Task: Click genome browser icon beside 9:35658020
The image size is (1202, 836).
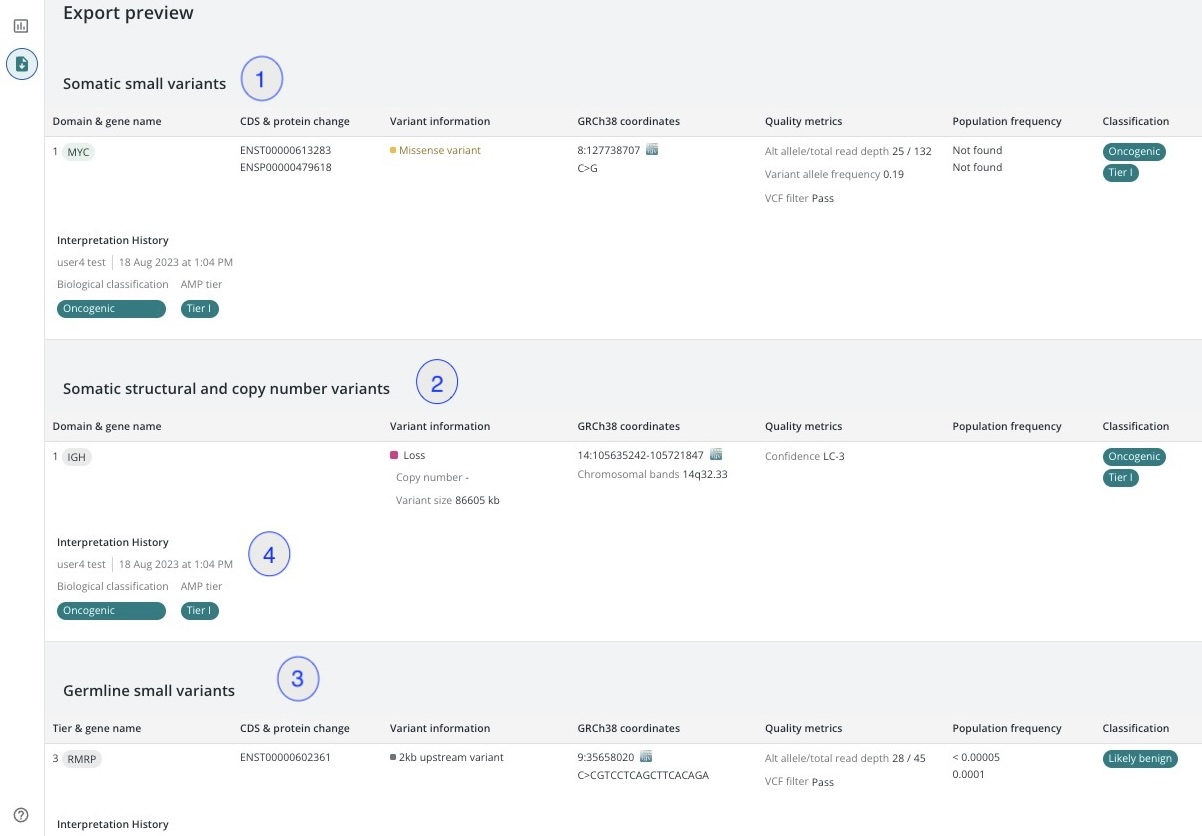Action: point(646,757)
